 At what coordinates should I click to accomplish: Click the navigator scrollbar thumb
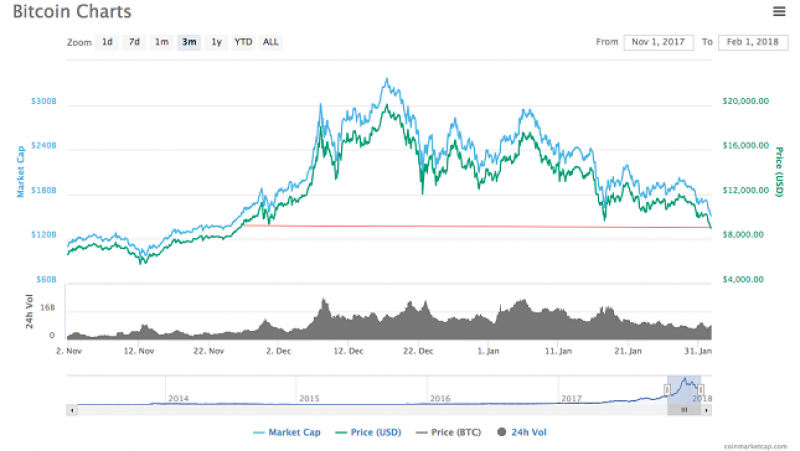point(684,410)
